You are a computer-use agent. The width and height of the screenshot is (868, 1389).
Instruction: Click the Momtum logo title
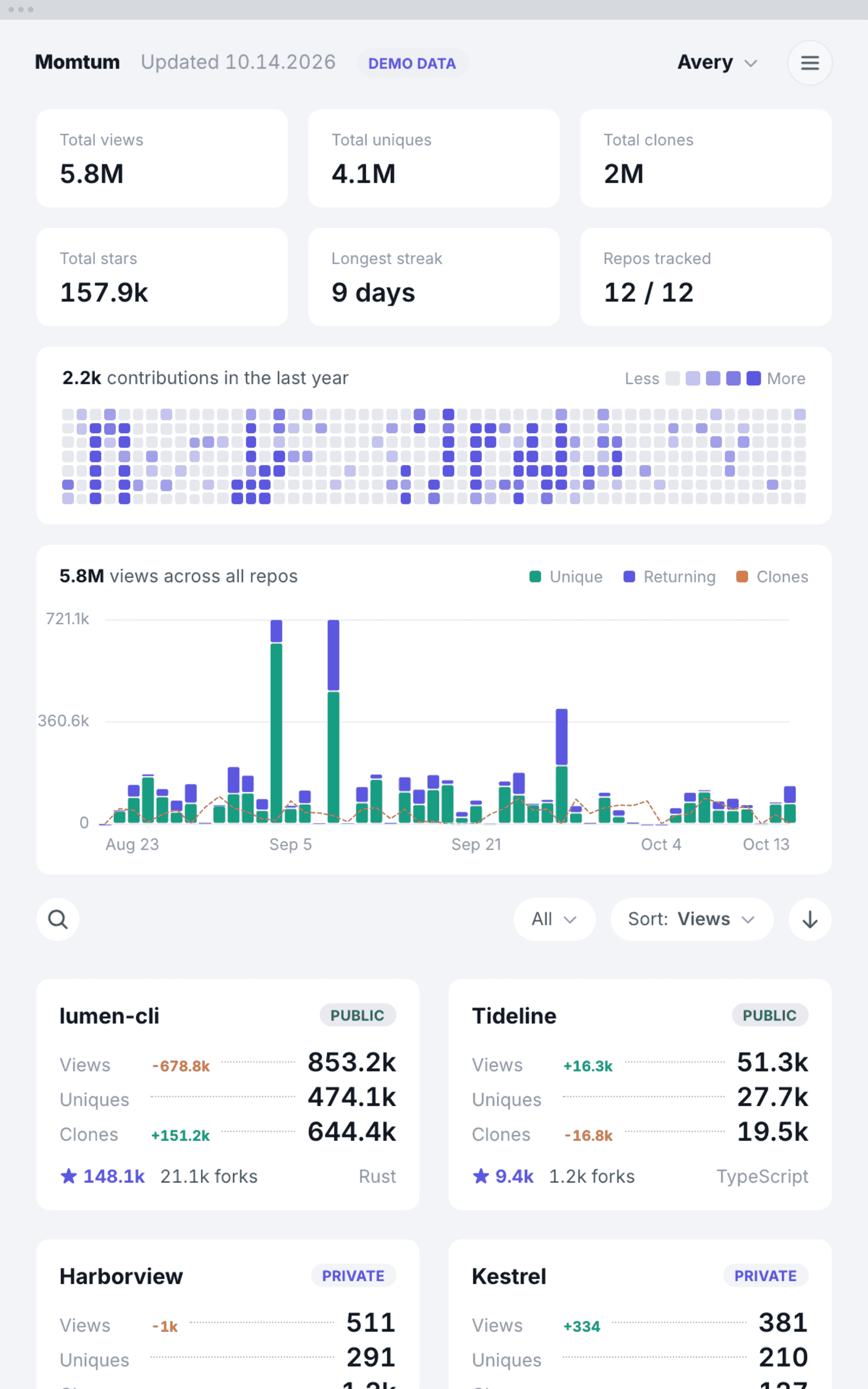[78, 62]
